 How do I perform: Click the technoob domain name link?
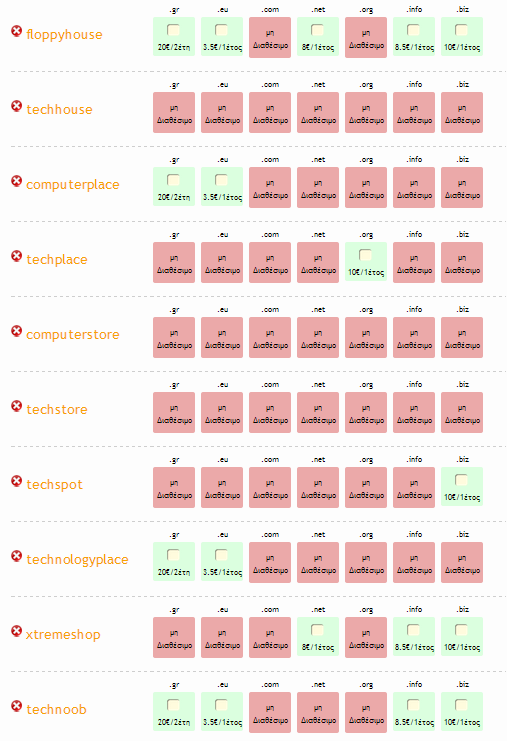(57, 709)
